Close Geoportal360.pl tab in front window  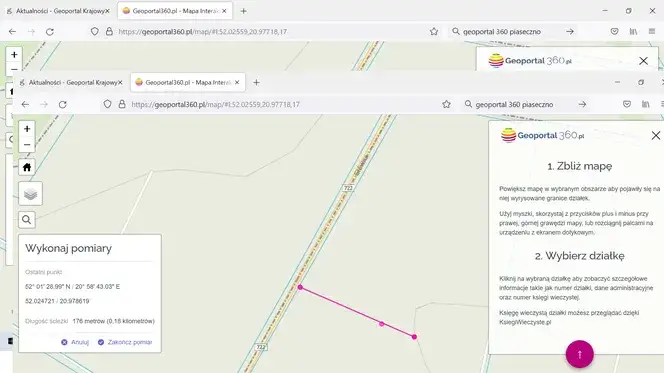237,83
